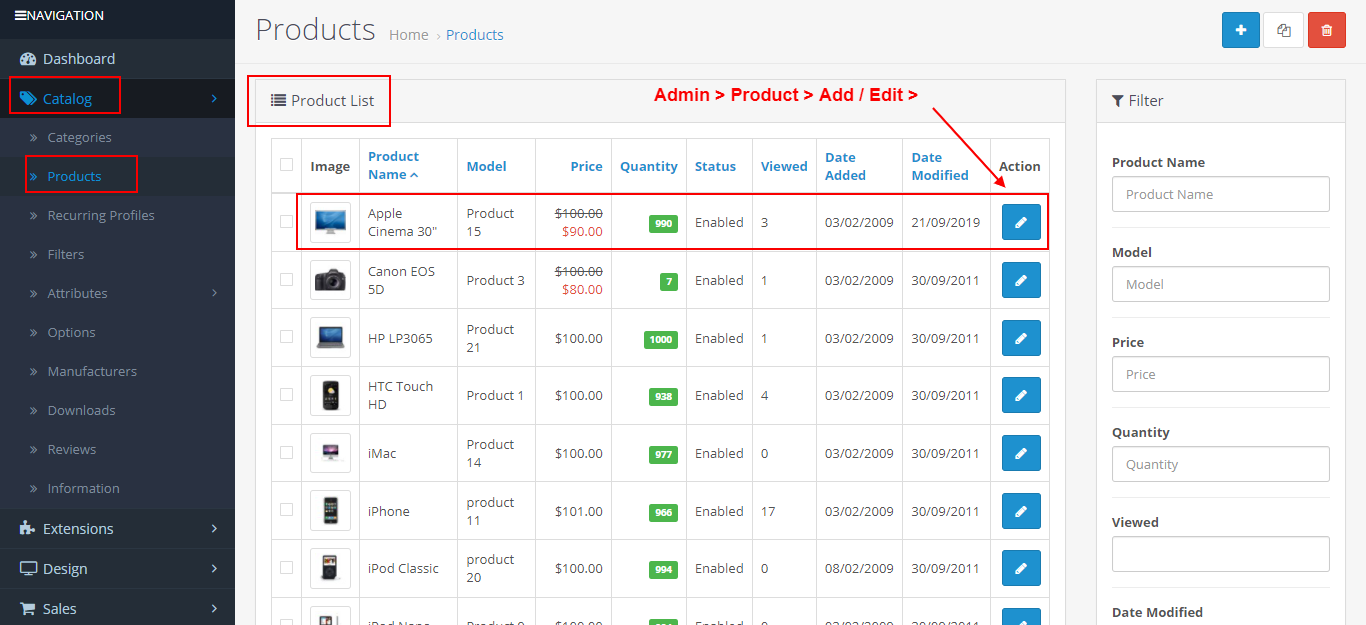This screenshot has width=1366, height=625.
Task: Expand the Design menu arrow
Action: pyautogui.click(x=214, y=568)
